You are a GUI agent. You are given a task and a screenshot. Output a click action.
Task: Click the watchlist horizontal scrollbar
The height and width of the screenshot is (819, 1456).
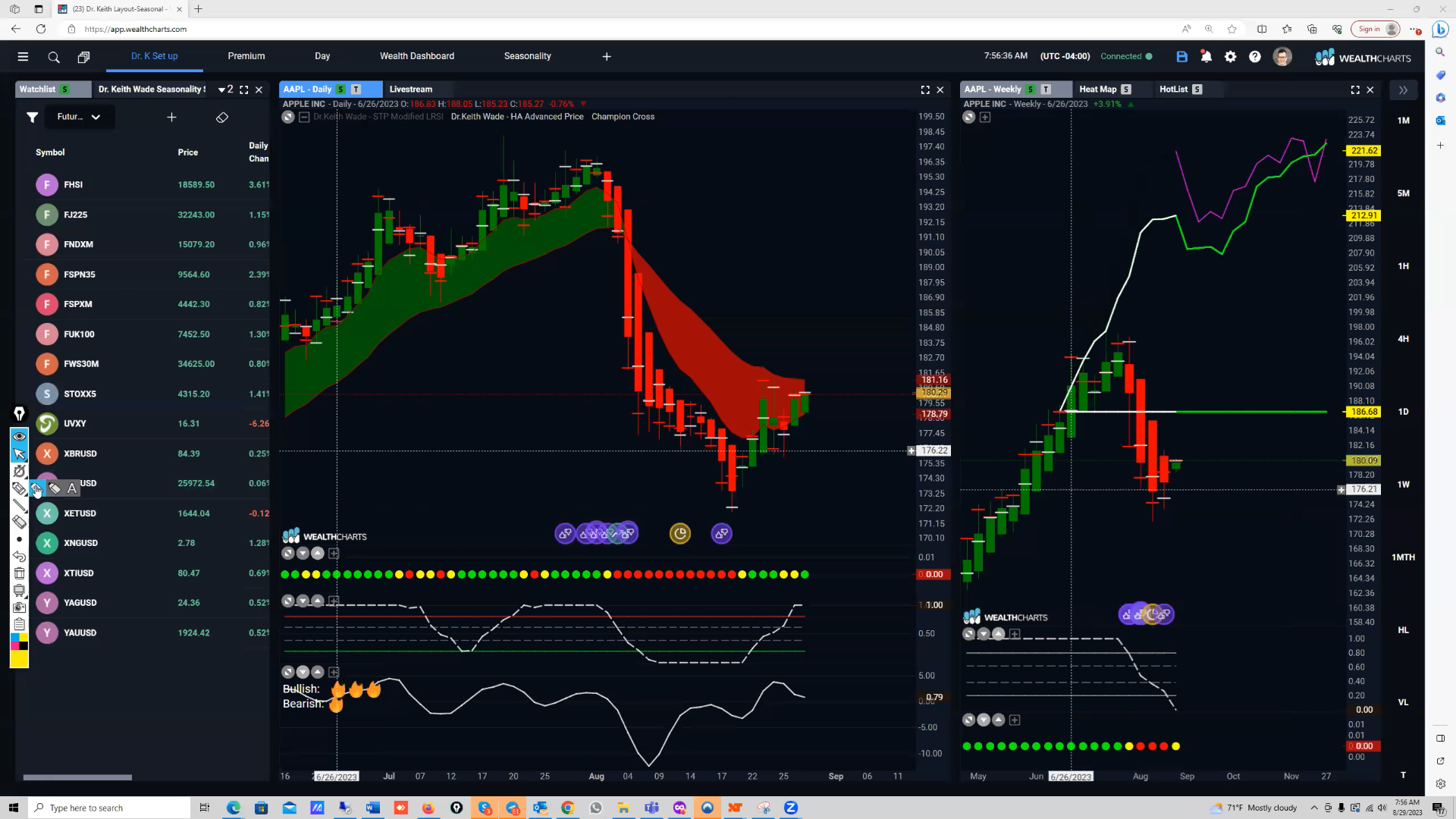click(77, 777)
